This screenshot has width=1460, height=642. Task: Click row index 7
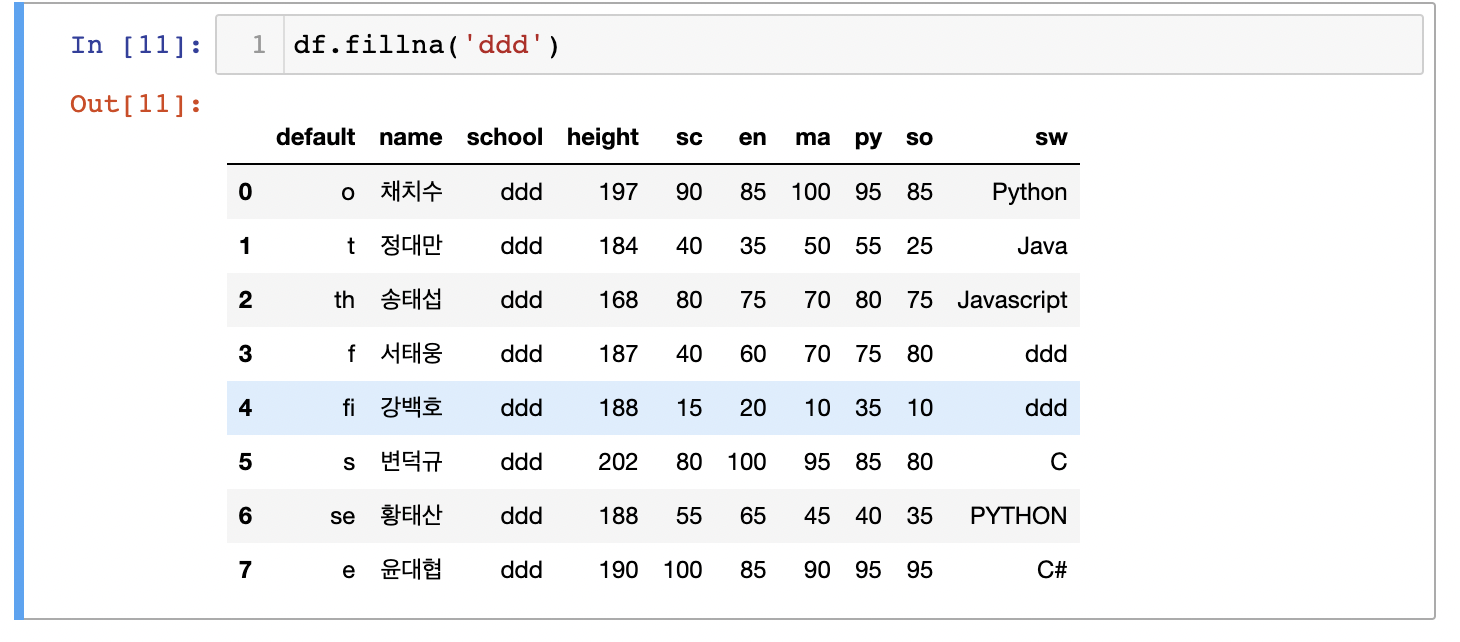[245, 570]
